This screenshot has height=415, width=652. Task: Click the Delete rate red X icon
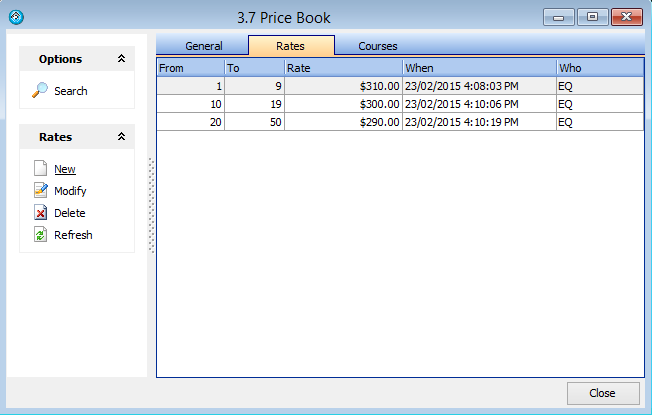pos(40,213)
